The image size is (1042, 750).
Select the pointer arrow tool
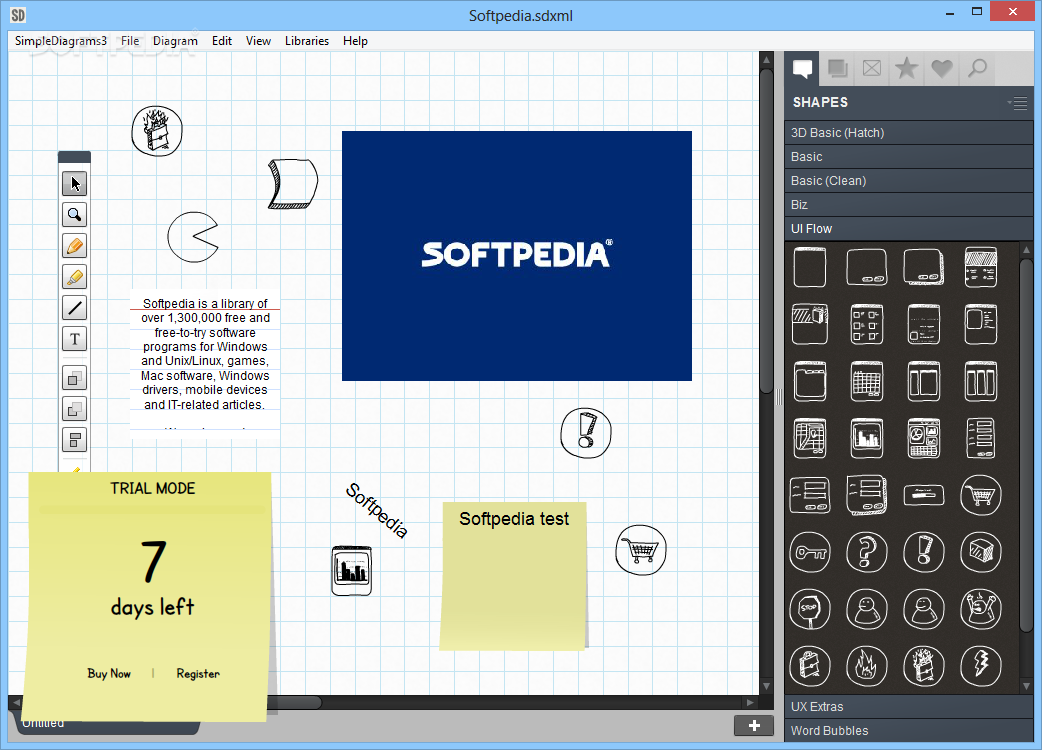[x=74, y=183]
